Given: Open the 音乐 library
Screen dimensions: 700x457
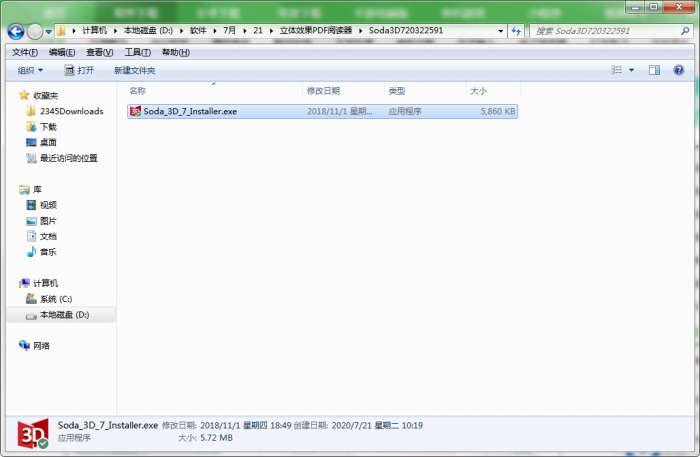Looking at the screenshot, I should (x=48, y=252).
